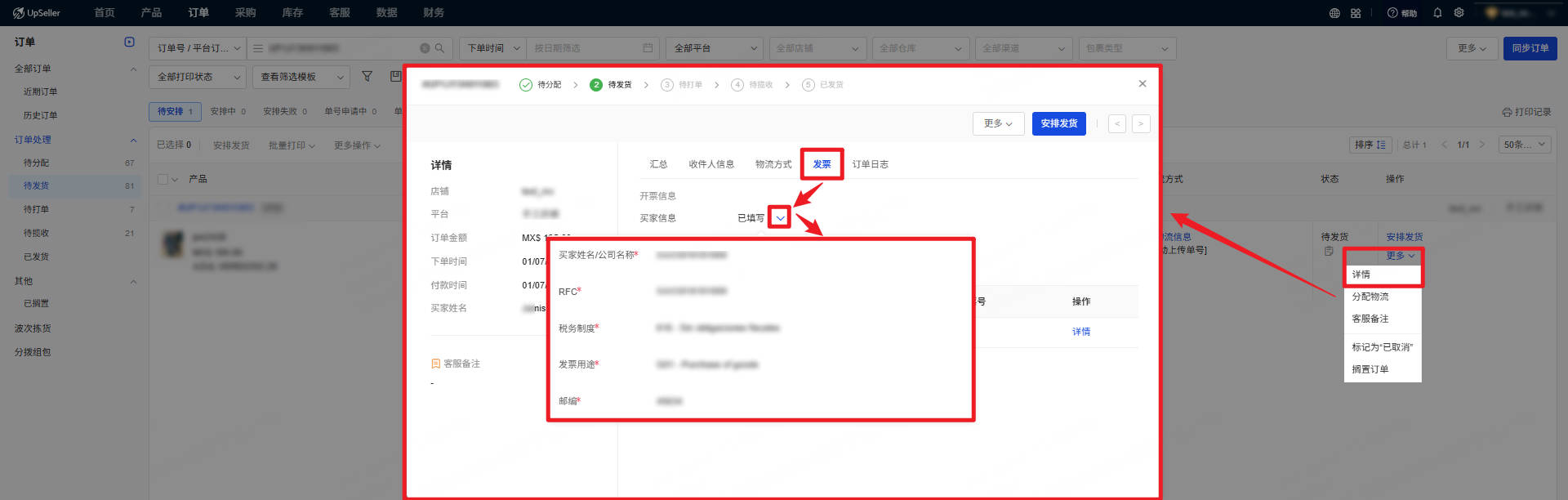Collapse the 订单处理 sidebar section

tap(133, 140)
